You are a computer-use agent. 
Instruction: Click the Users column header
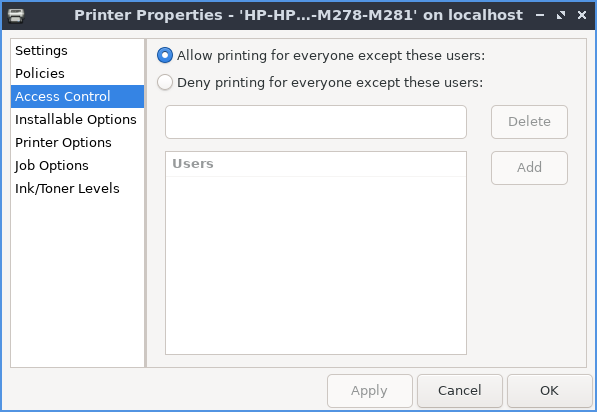(316, 164)
